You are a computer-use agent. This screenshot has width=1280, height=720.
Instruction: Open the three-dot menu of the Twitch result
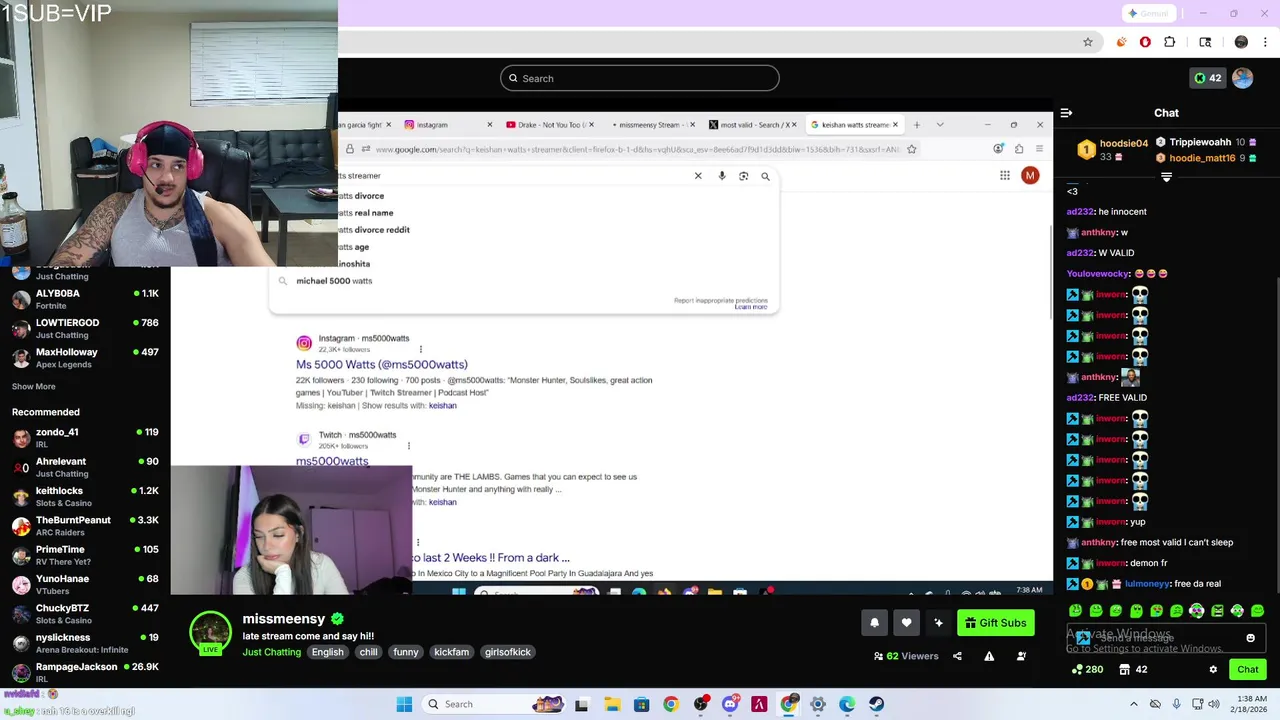coord(409,446)
